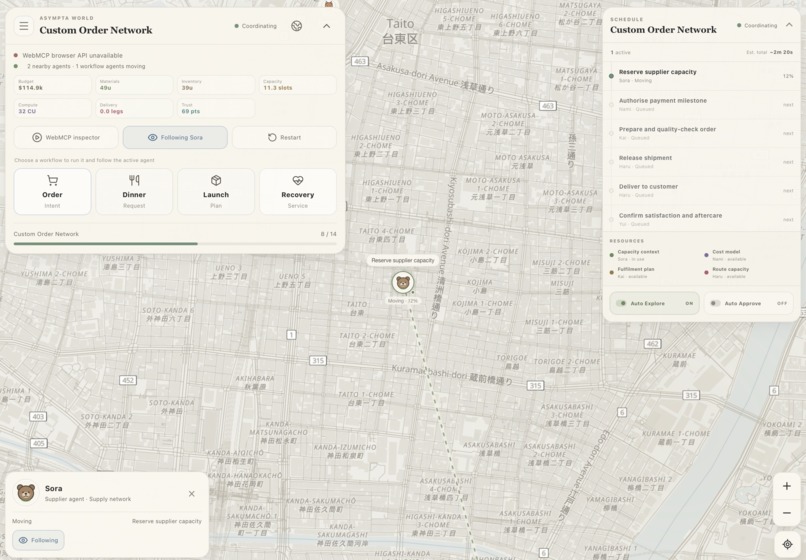The width and height of the screenshot is (806, 560).
Task: Restart the workflow
Action: pos(284,137)
